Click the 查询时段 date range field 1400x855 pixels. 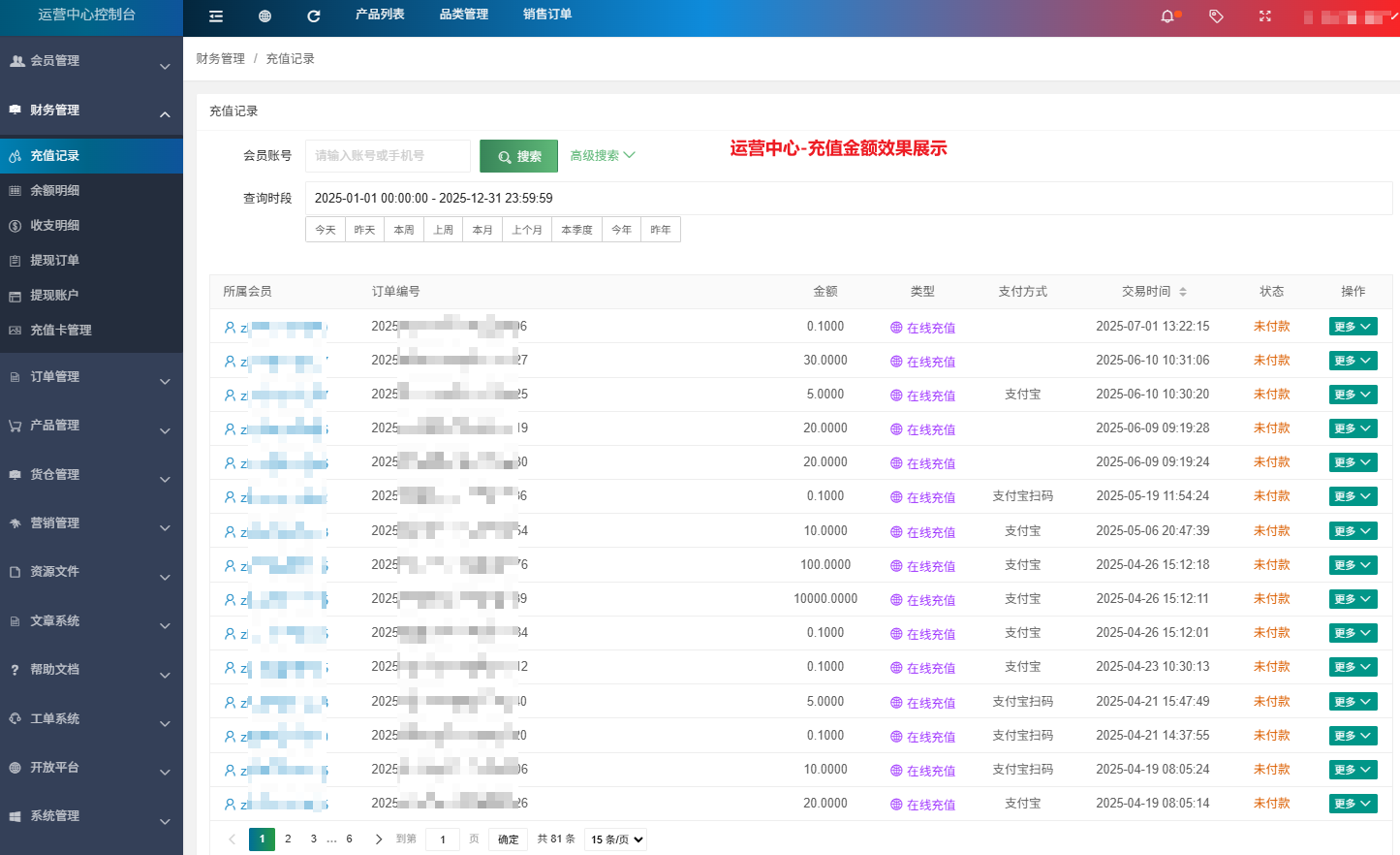coord(849,198)
